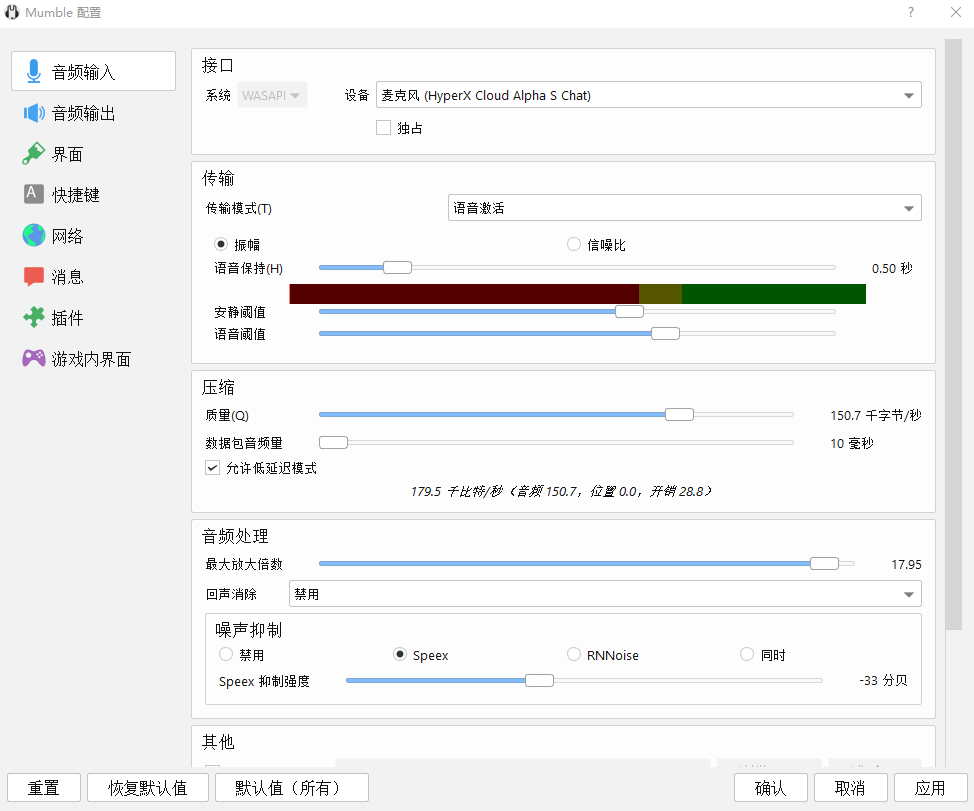The height and width of the screenshot is (811, 974).
Task: Click the 插件 puzzle piece icon
Action: coord(34,318)
